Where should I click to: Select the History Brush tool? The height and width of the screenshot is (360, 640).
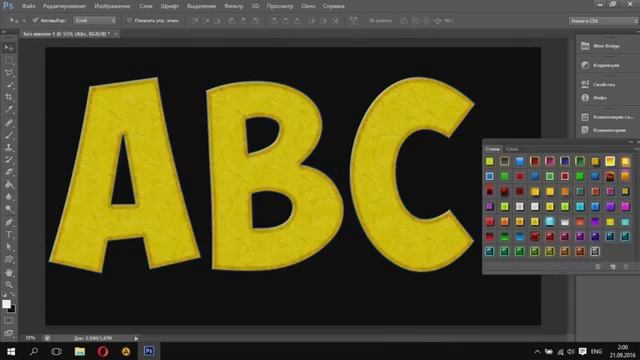[x=9, y=160]
